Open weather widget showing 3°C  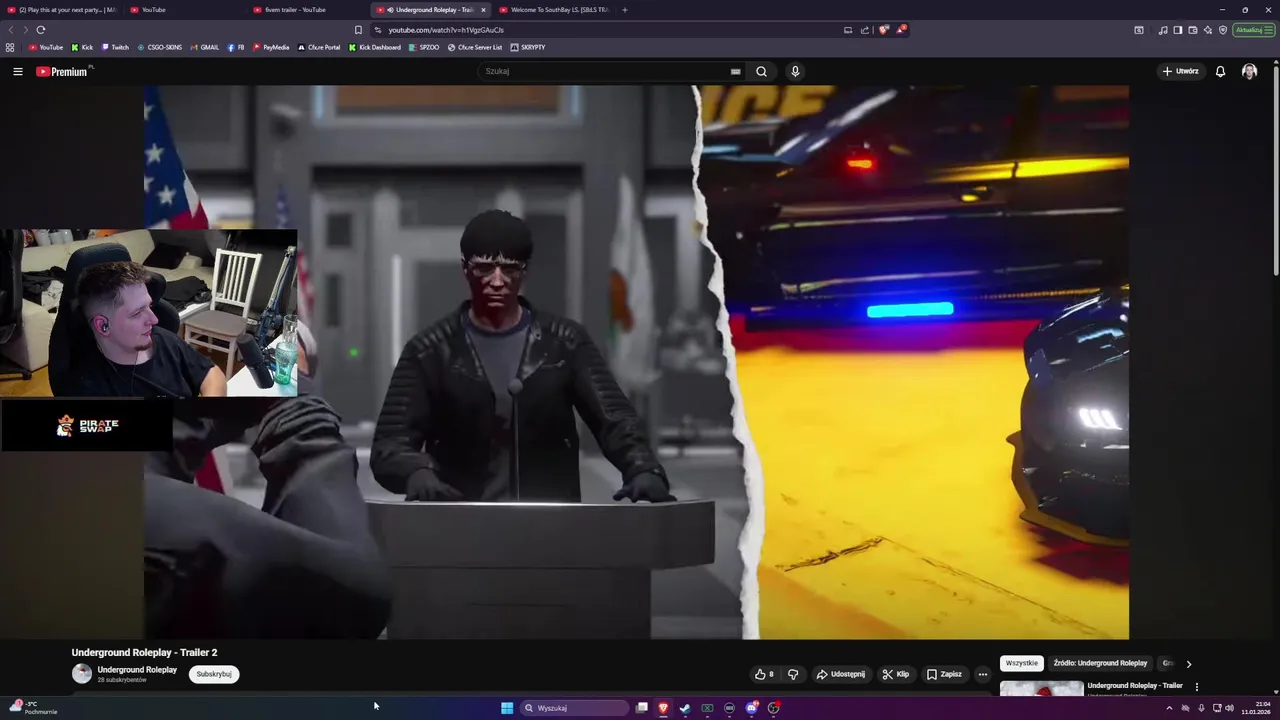click(x=33, y=708)
